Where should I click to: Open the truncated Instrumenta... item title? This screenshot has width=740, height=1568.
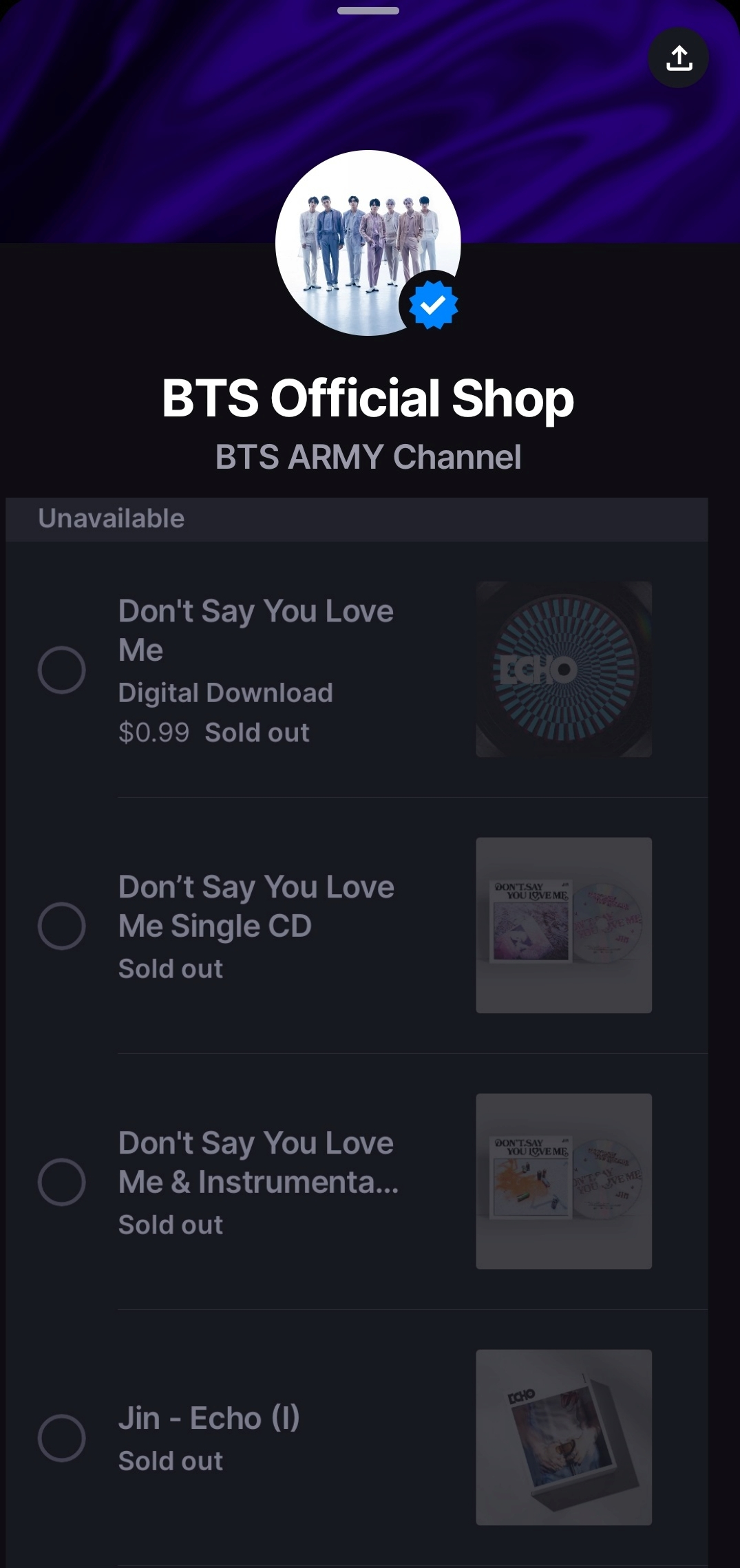(x=258, y=1163)
